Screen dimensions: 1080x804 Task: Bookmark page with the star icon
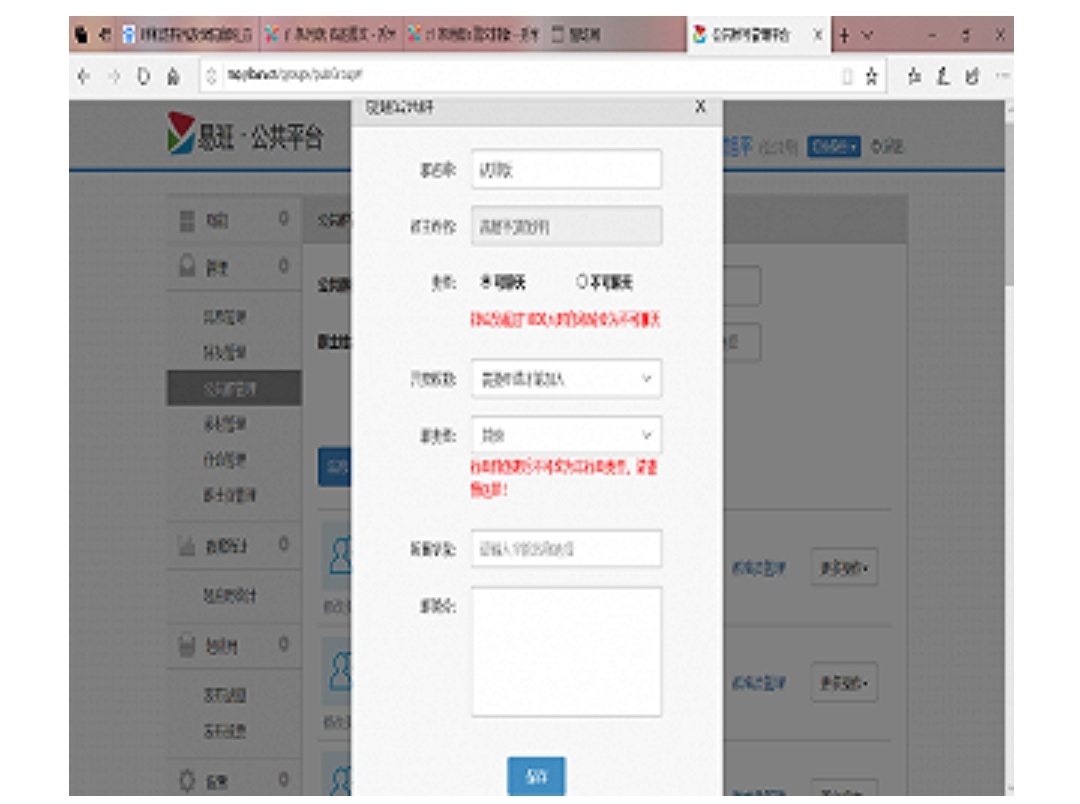click(872, 76)
